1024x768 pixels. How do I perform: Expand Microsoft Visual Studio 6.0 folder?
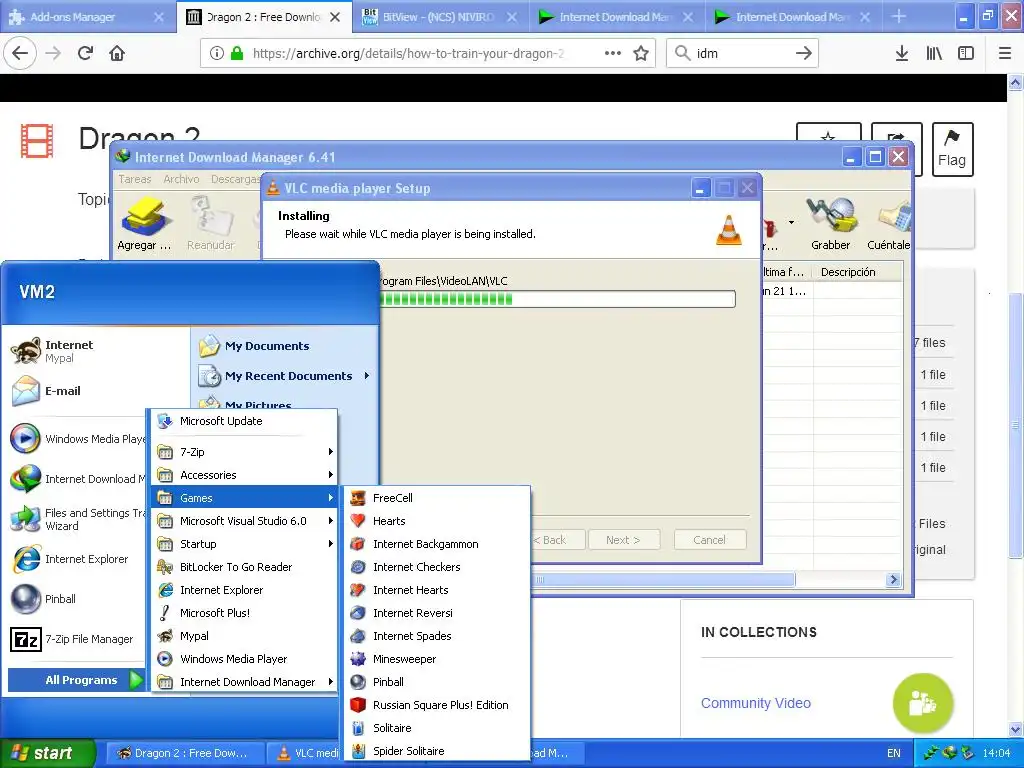tap(244, 520)
